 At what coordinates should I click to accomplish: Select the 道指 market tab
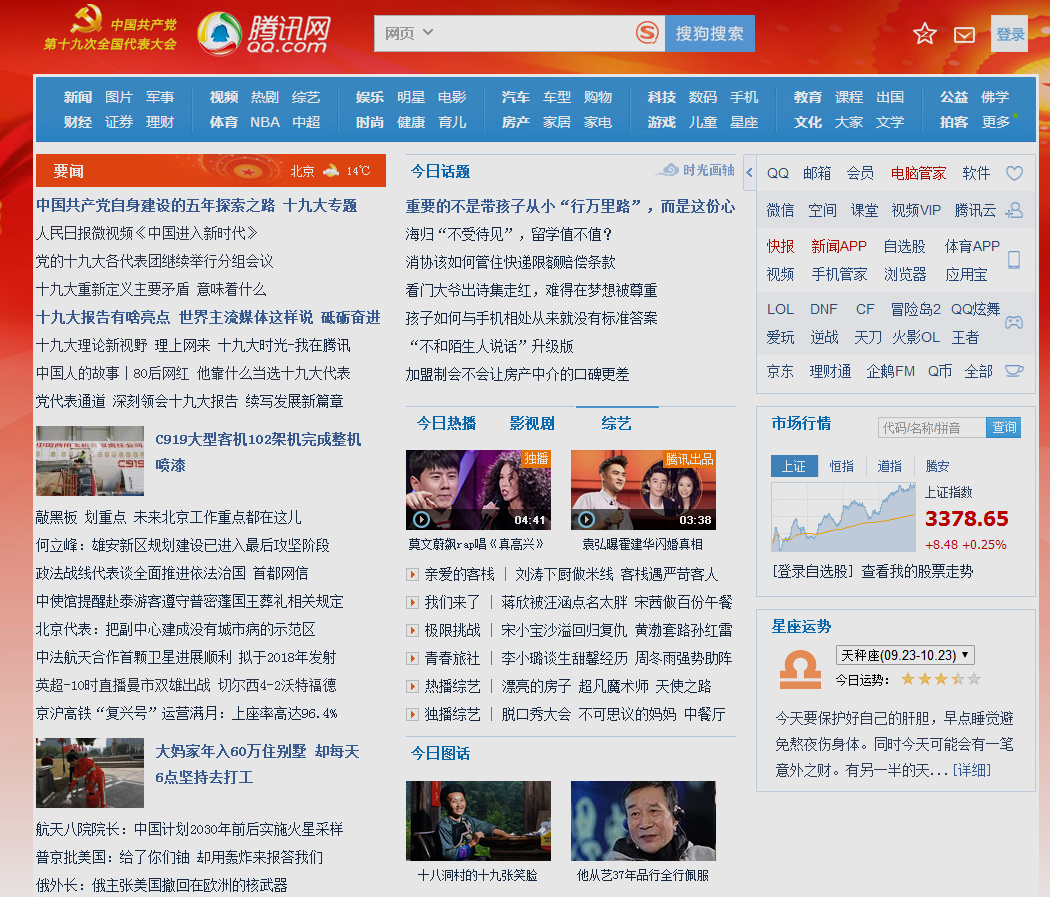(889, 466)
